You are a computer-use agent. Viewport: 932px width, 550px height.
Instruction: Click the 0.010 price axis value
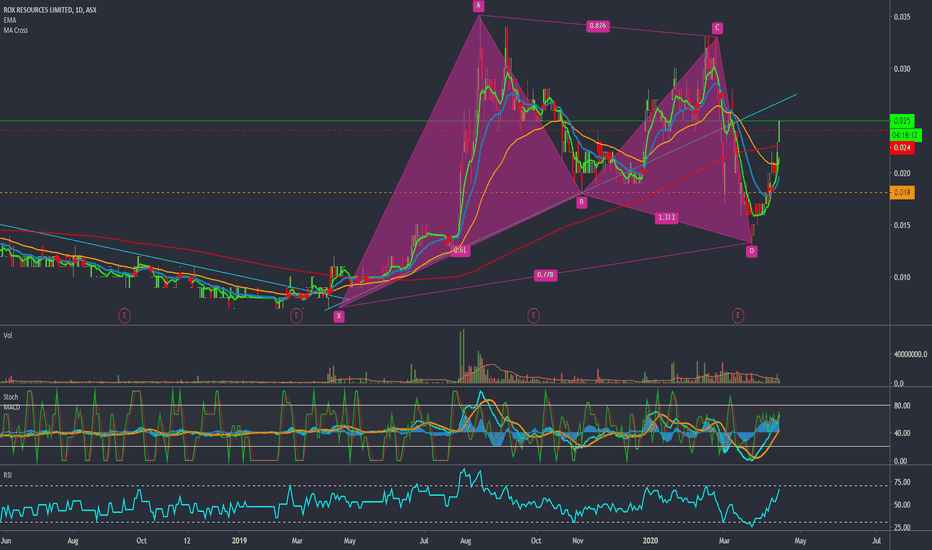(x=902, y=277)
